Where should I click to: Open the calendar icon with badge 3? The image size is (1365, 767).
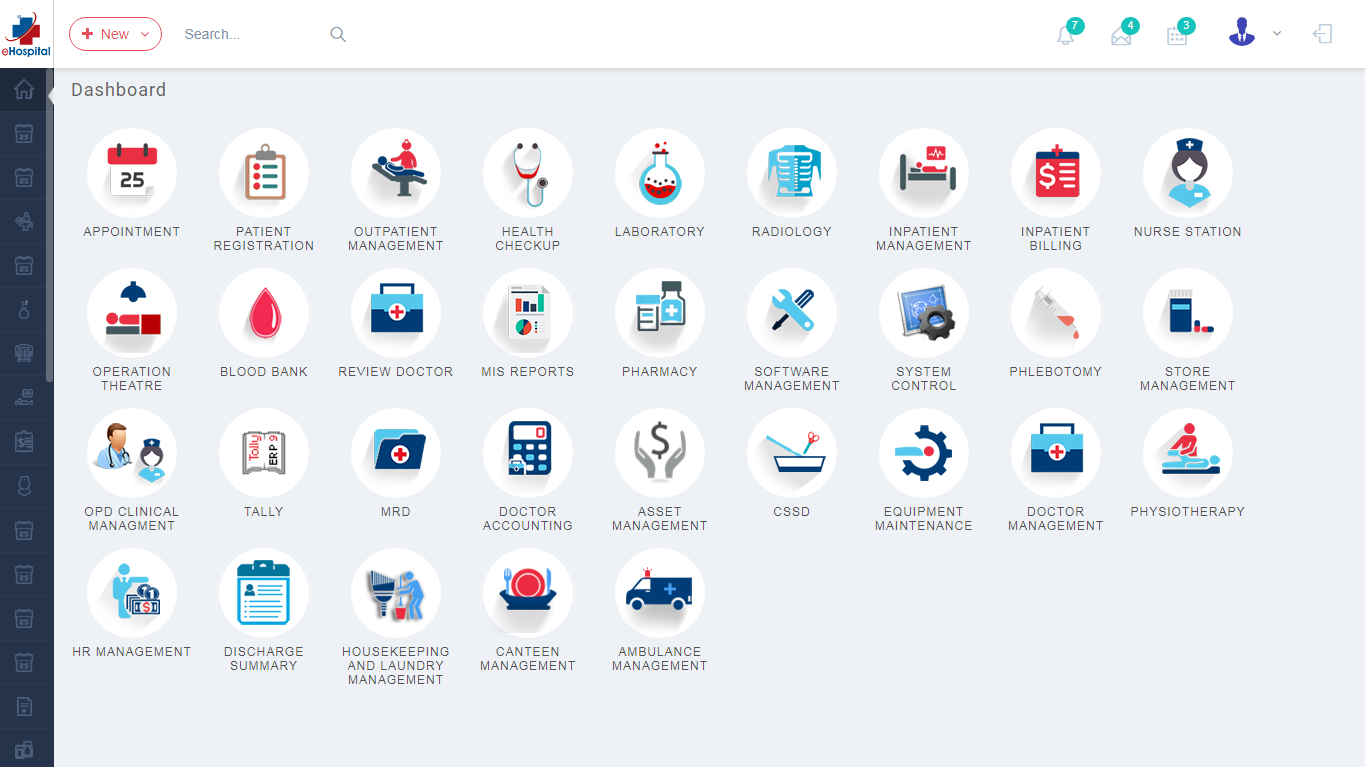(x=1177, y=36)
